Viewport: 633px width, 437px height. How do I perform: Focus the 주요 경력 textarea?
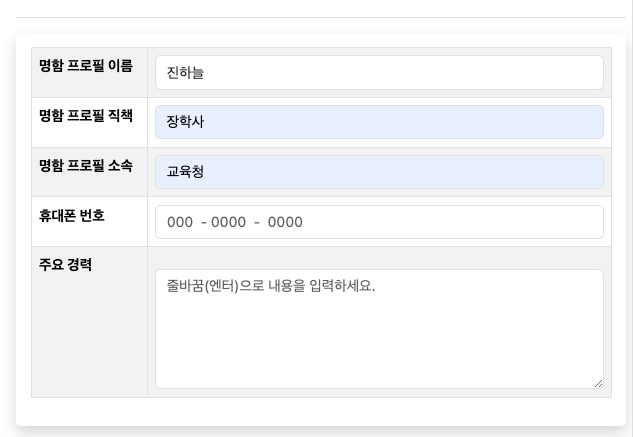(x=379, y=328)
